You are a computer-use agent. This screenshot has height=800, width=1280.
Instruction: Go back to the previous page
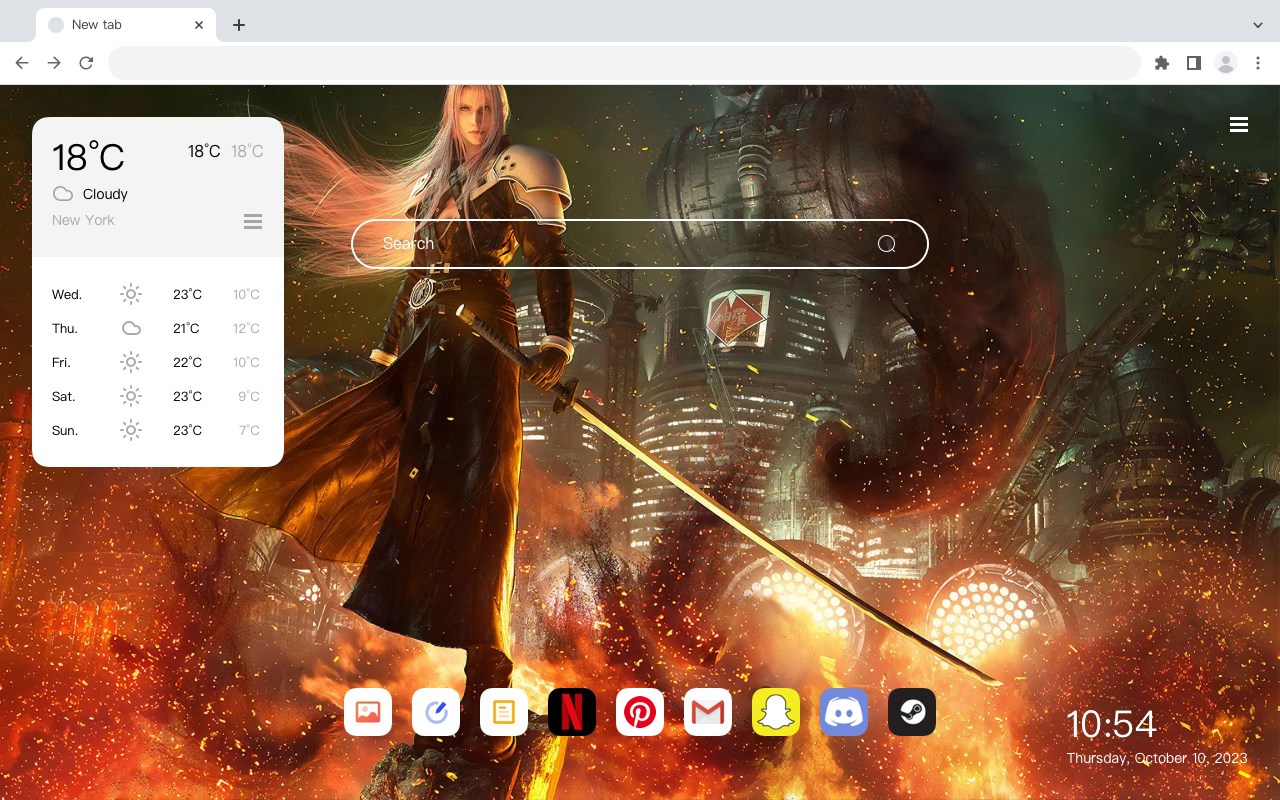22,63
